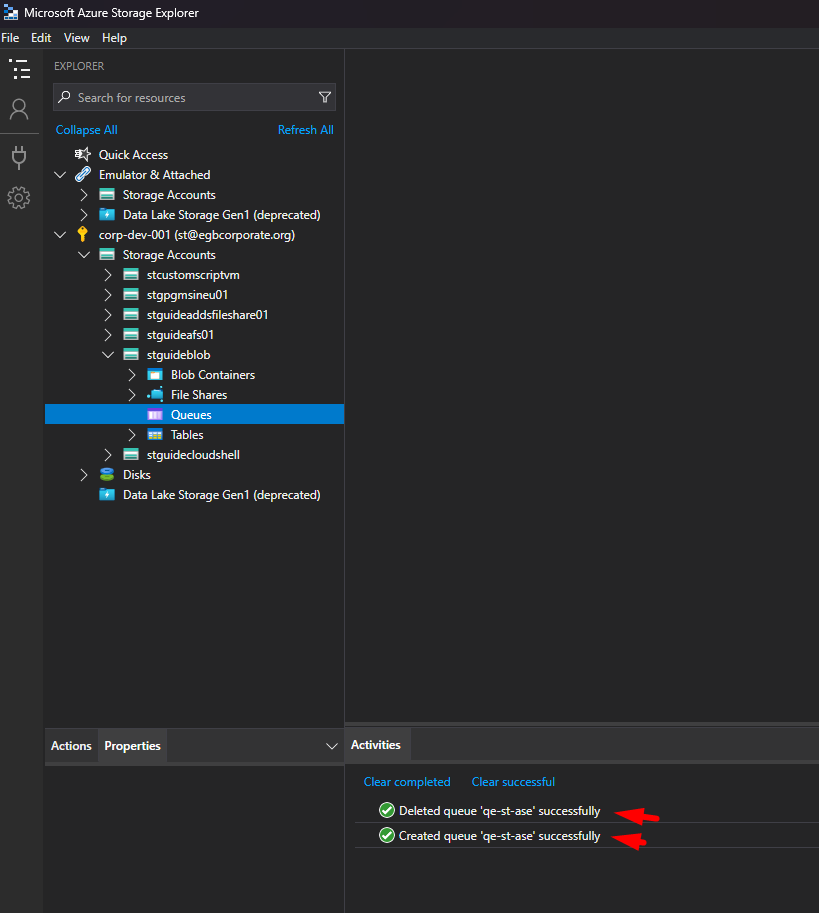Viewport: 819px width, 913px height.
Task: Click the stguidecloudshell storage icon
Action: 131,454
